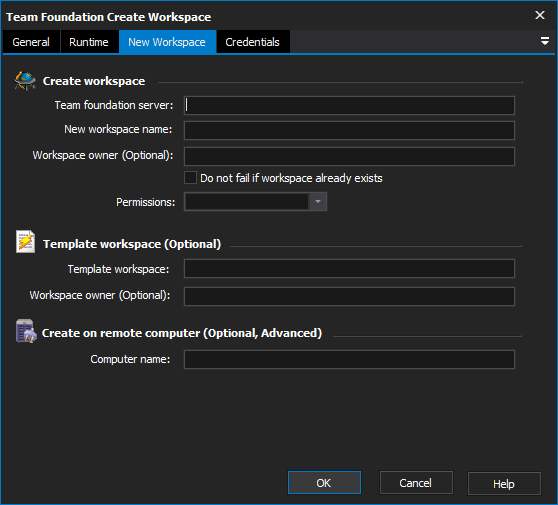This screenshot has width=558, height=505.
Task: Open Help for this action
Action: click(504, 483)
